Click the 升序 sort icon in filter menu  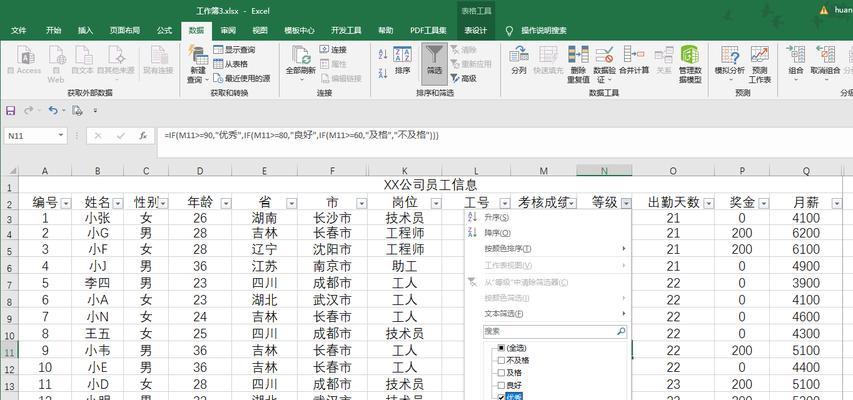point(472,217)
